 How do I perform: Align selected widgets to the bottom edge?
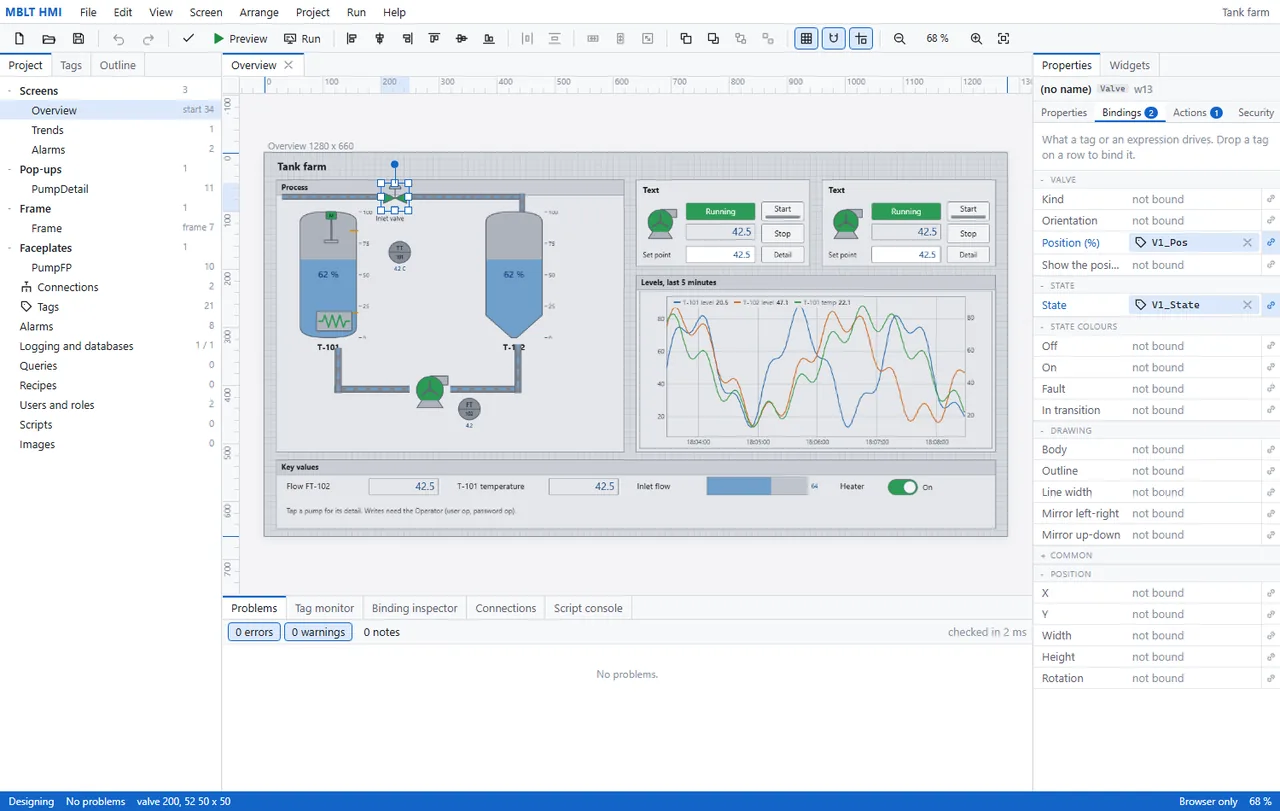[x=489, y=39]
